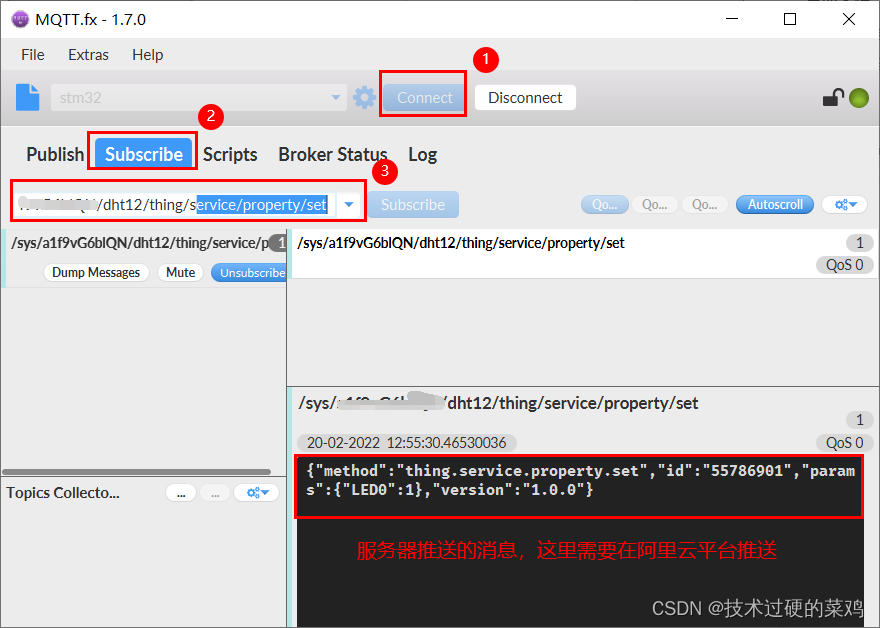Image resolution: width=880 pixels, height=628 pixels.
Task: Click the QoS 0 badge in message details
Action: click(x=845, y=443)
